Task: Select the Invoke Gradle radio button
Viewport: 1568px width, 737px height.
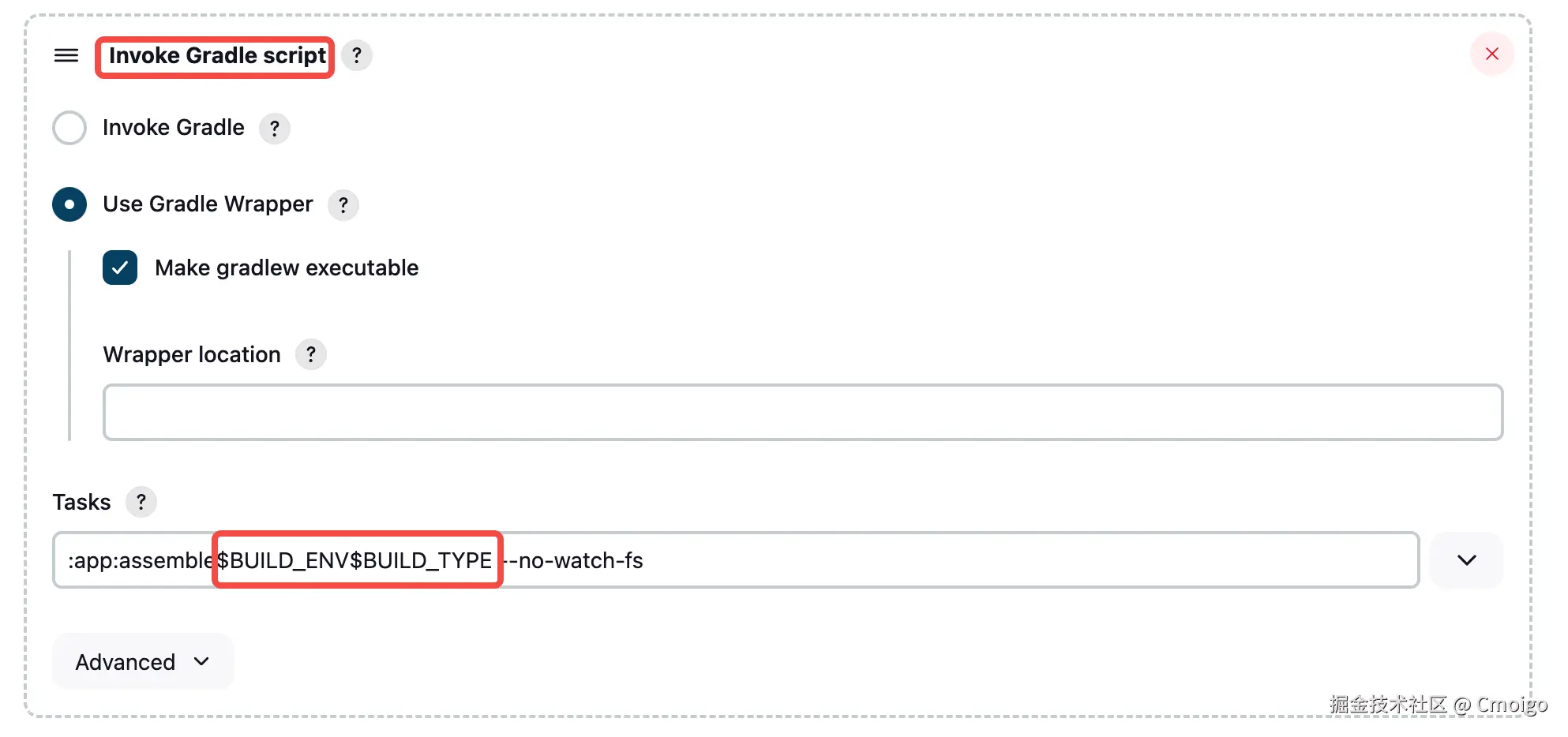Action: click(69, 128)
